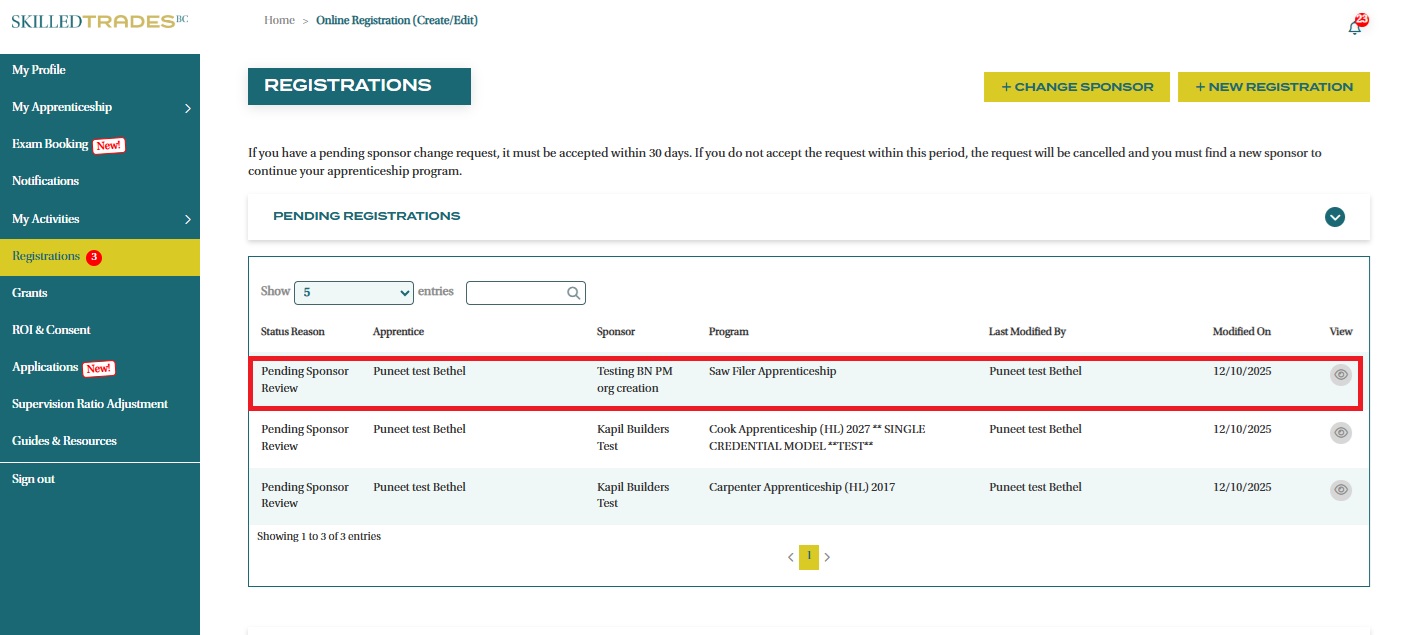Viewport: 1415px width, 635px height.
Task: Open the Show entries dropdown
Action: click(353, 293)
